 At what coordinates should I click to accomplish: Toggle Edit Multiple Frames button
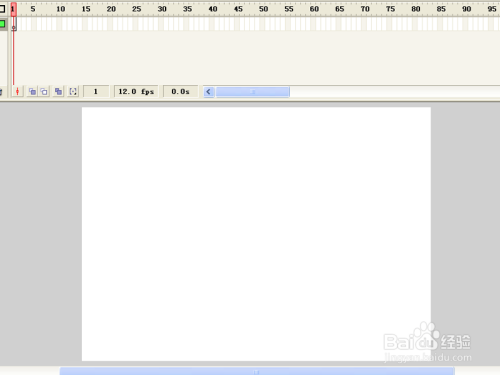click(x=58, y=91)
